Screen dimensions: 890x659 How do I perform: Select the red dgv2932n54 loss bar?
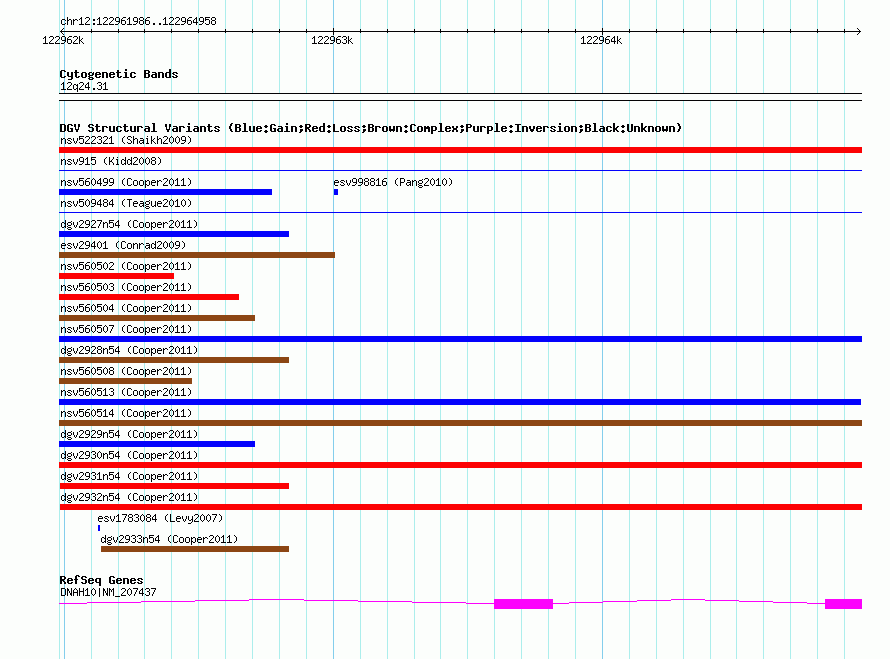coord(460,507)
